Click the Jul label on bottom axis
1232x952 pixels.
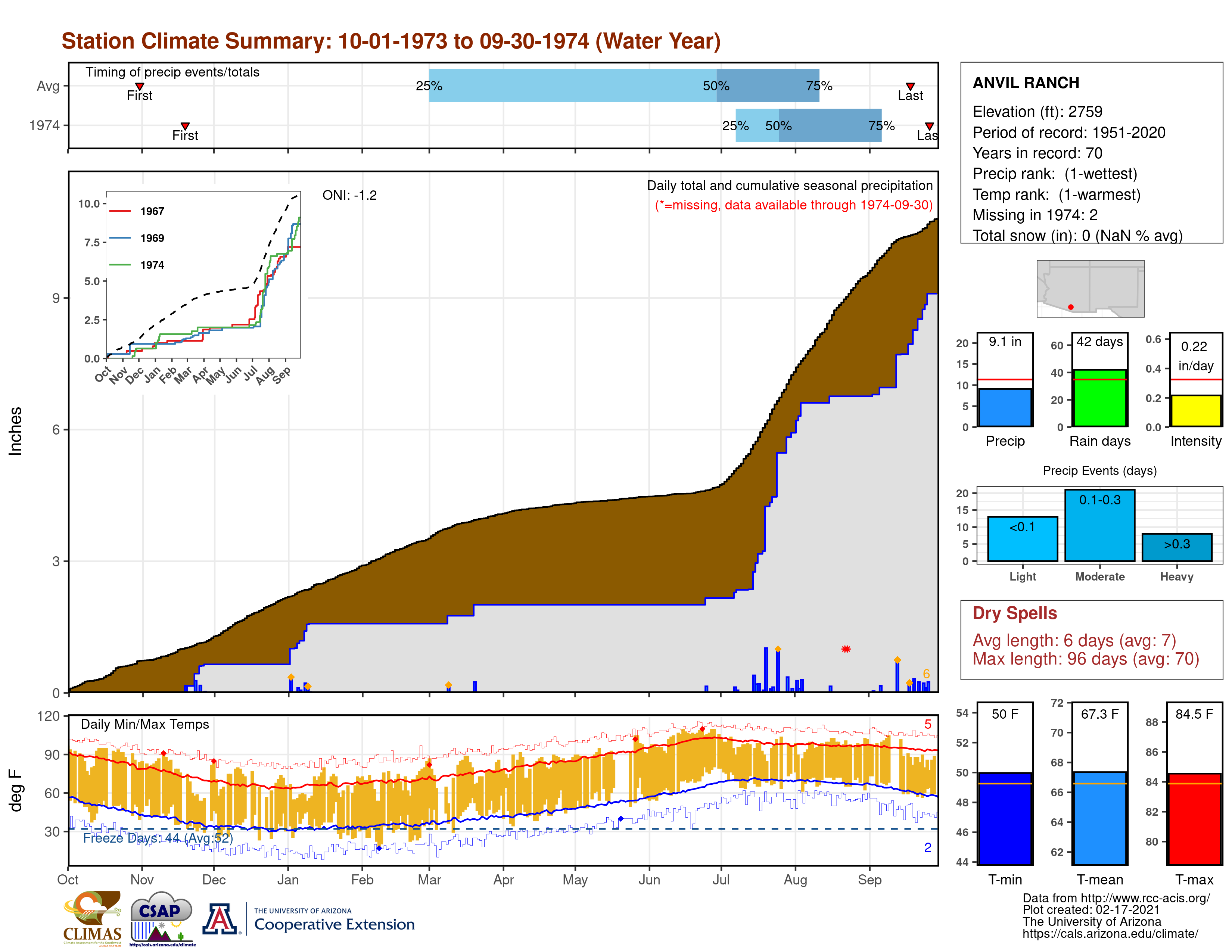721,880
